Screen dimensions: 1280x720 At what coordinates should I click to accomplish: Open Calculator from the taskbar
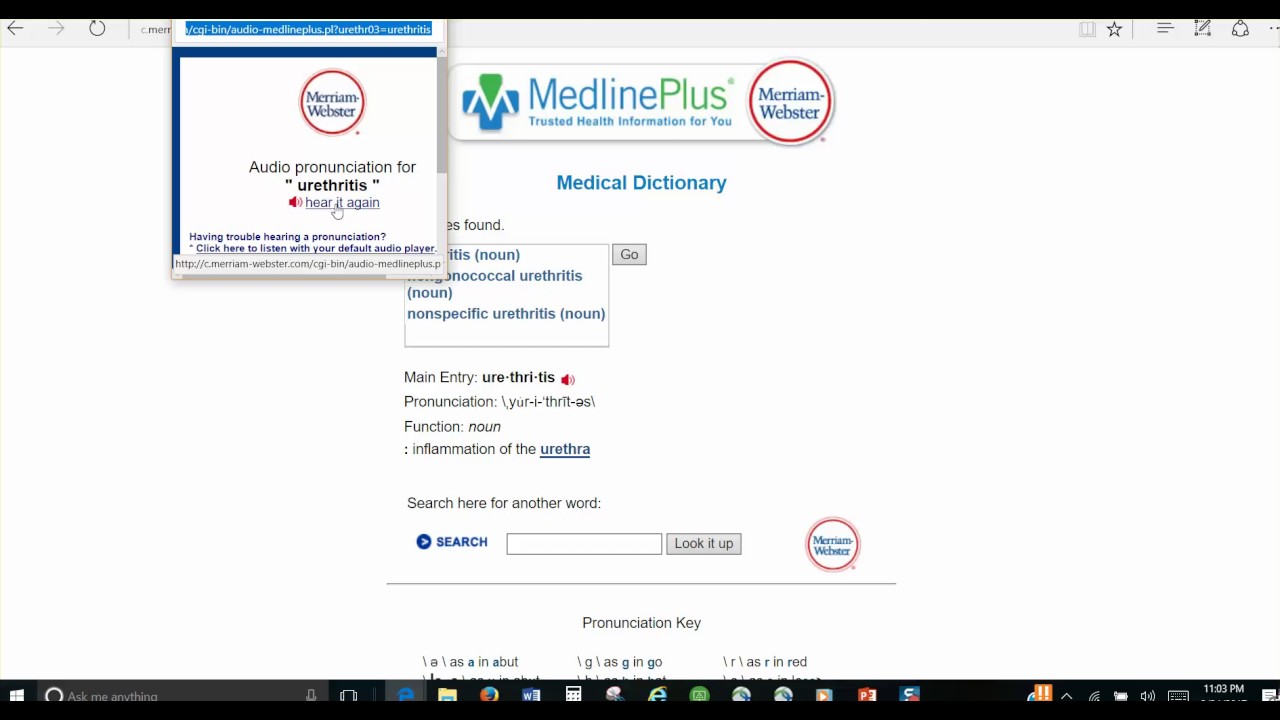(x=573, y=696)
